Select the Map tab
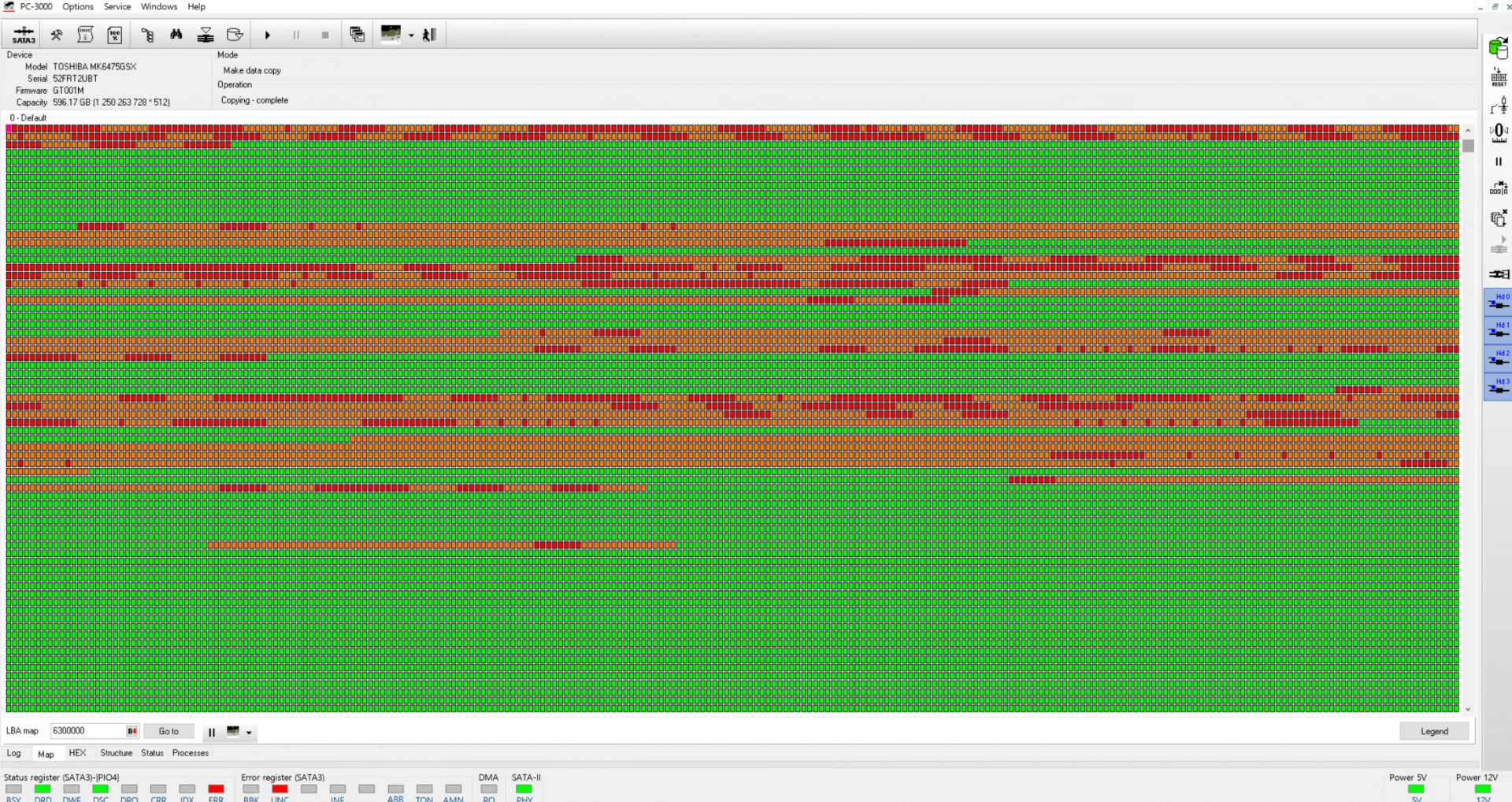Viewport: 1512px width, 802px height. tap(46, 754)
